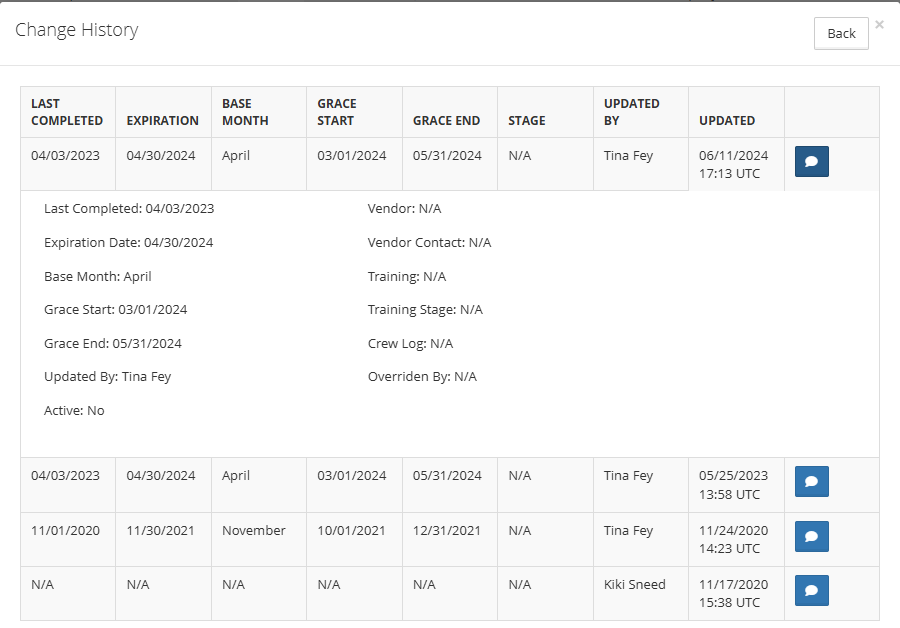Select the November base month row

pos(450,540)
